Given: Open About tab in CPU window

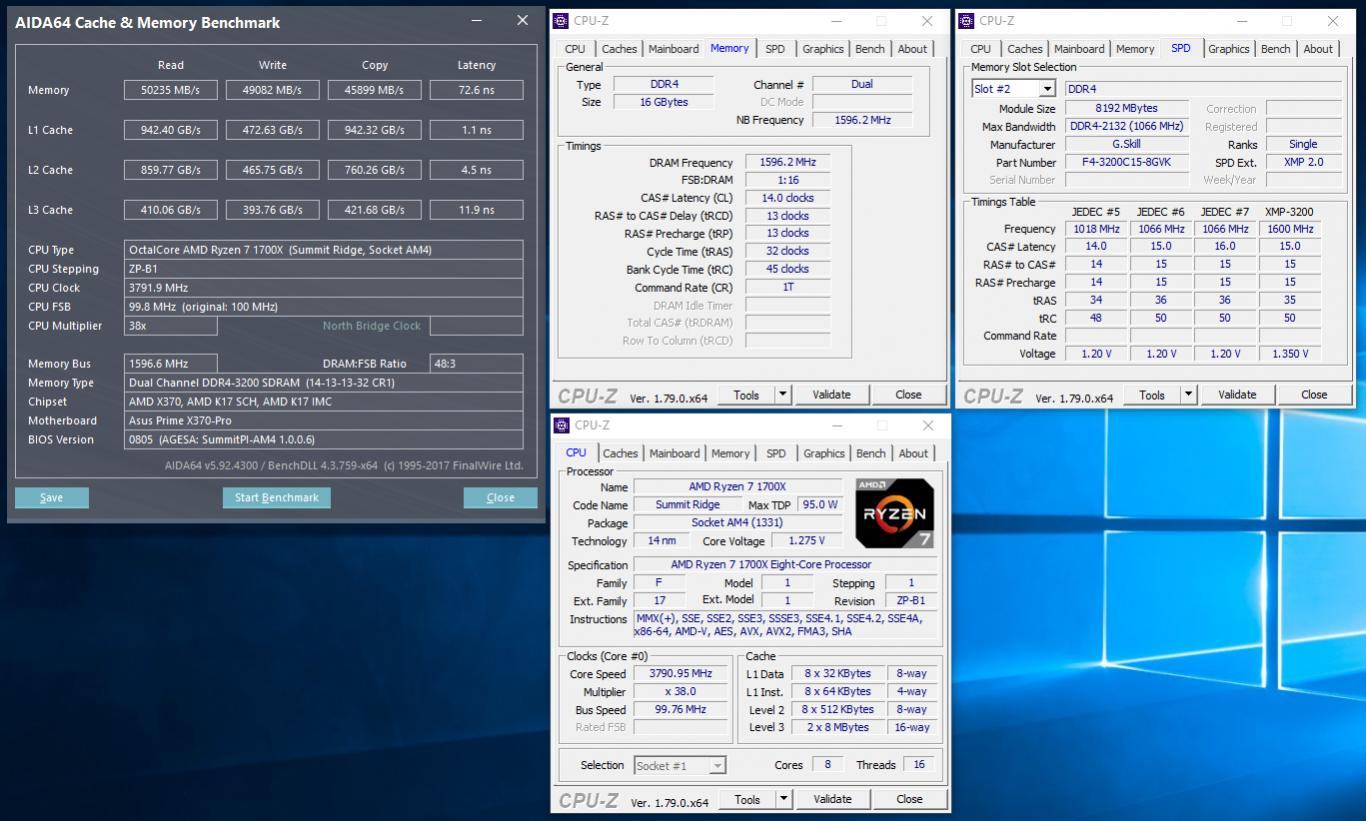Looking at the screenshot, I should 913,453.
